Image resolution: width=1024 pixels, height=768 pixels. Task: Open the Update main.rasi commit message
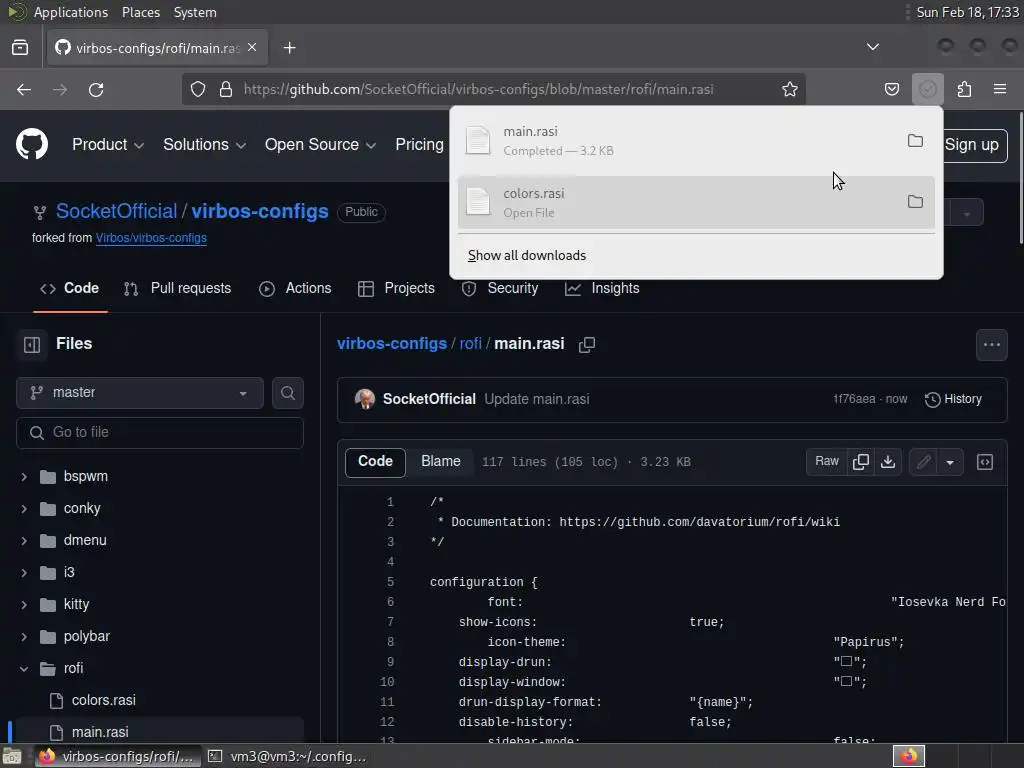coord(537,399)
